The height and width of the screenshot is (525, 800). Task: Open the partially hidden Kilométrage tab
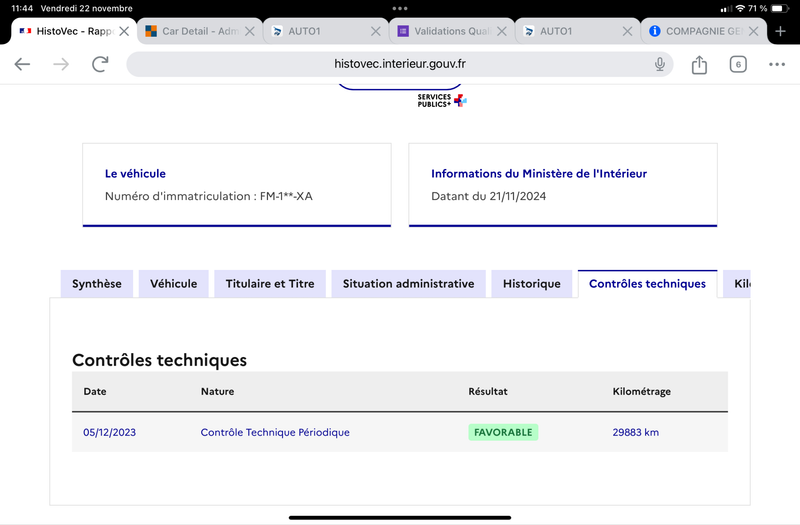(x=737, y=284)
